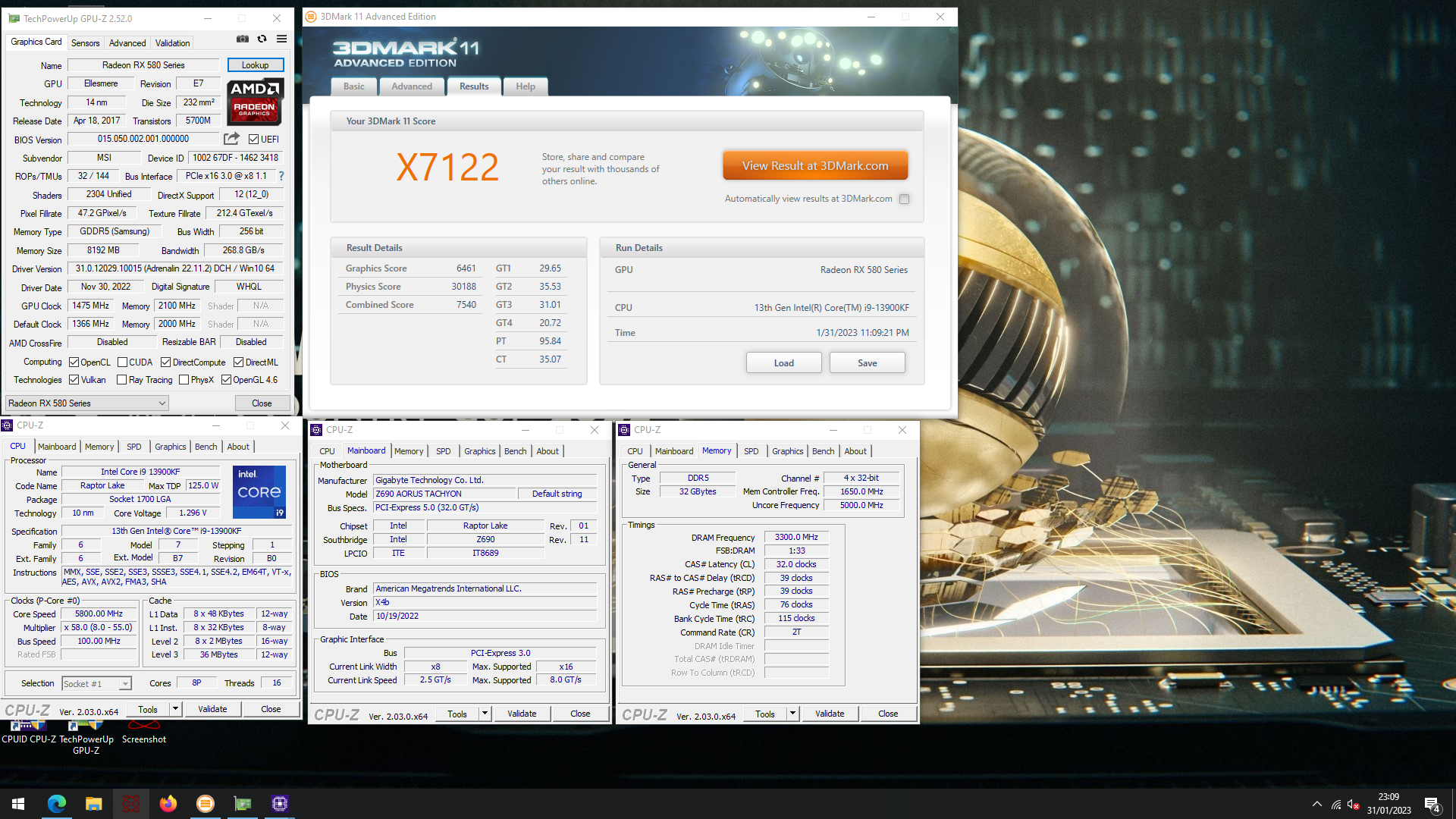Click View Result at 3DMark.com button
Viewport: 1456px width, 819px height.
tap(815, 165)
